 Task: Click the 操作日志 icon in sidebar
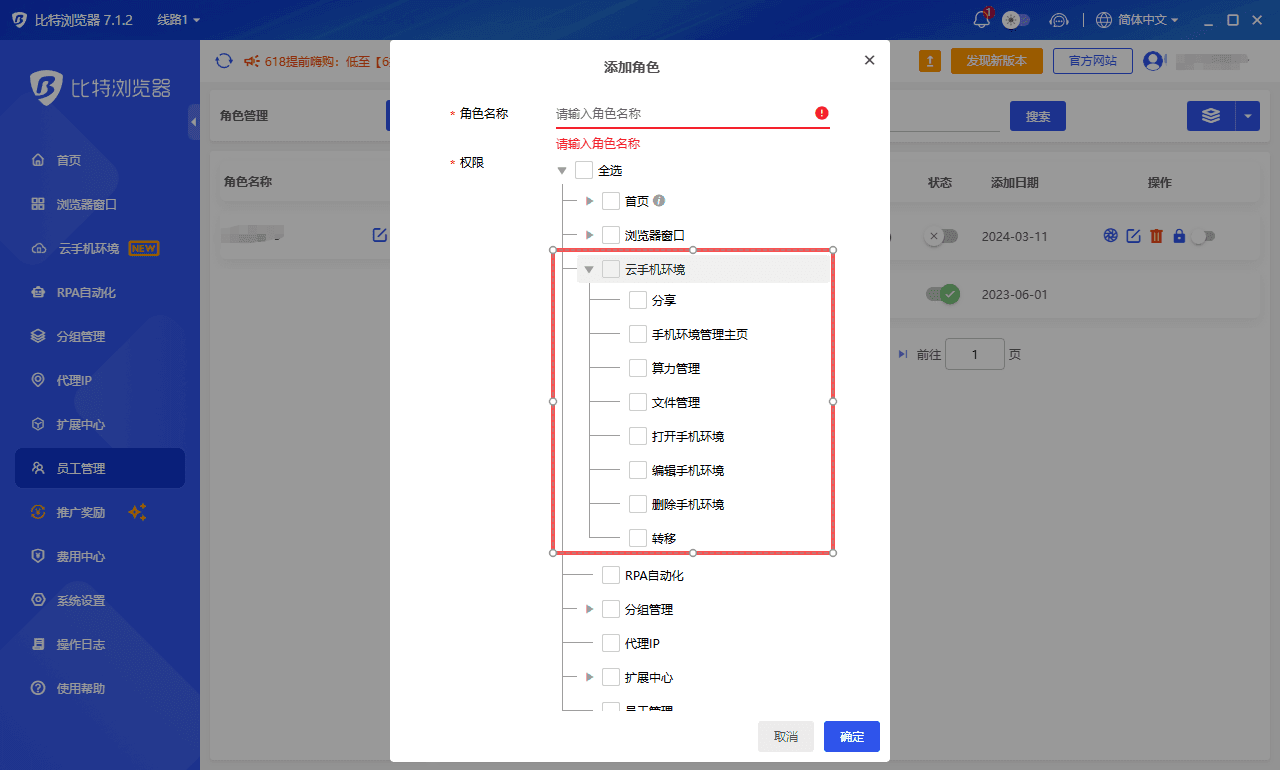[x=38, y=644]
